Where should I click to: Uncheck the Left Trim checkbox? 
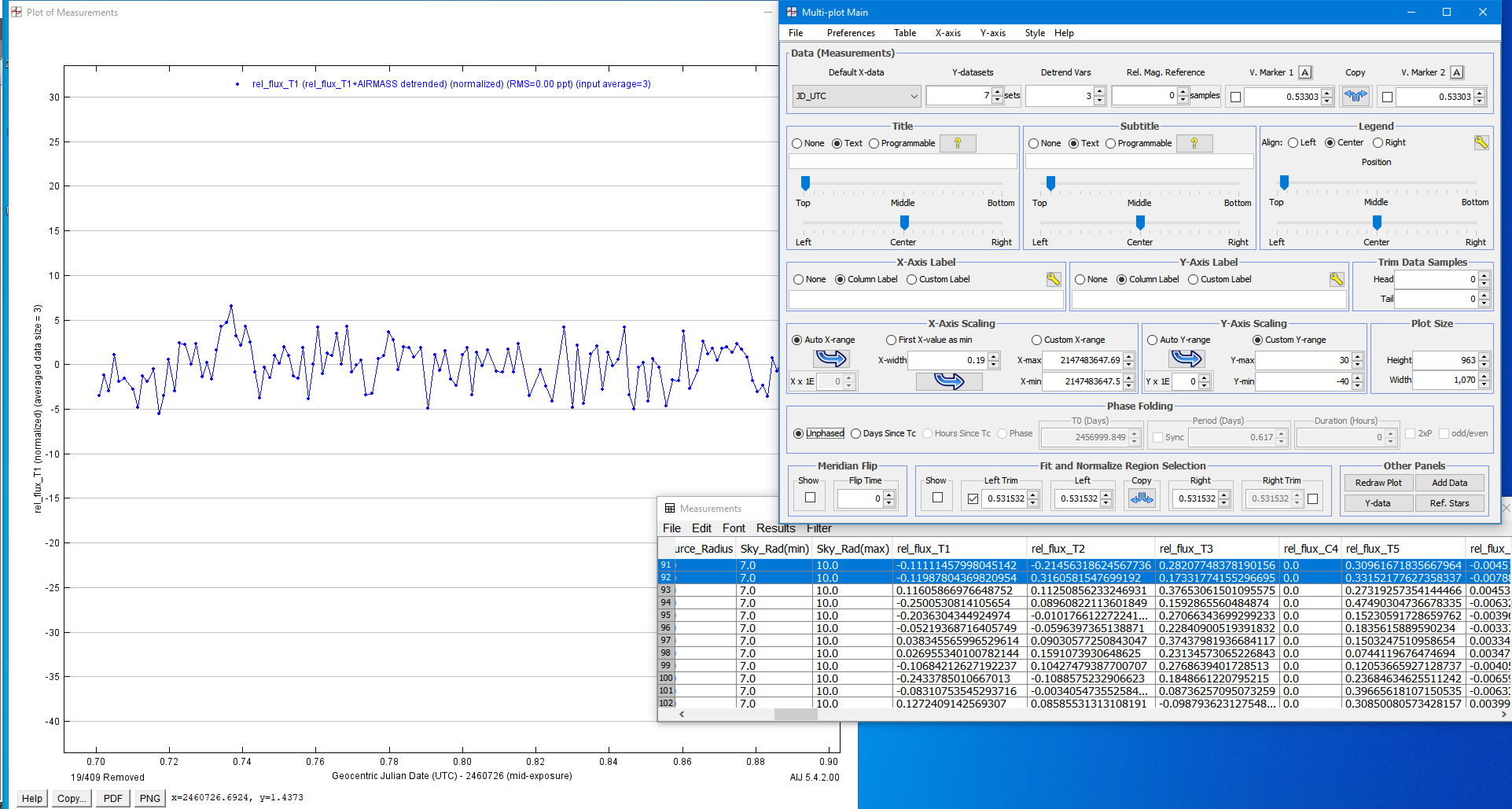point(973,498)
